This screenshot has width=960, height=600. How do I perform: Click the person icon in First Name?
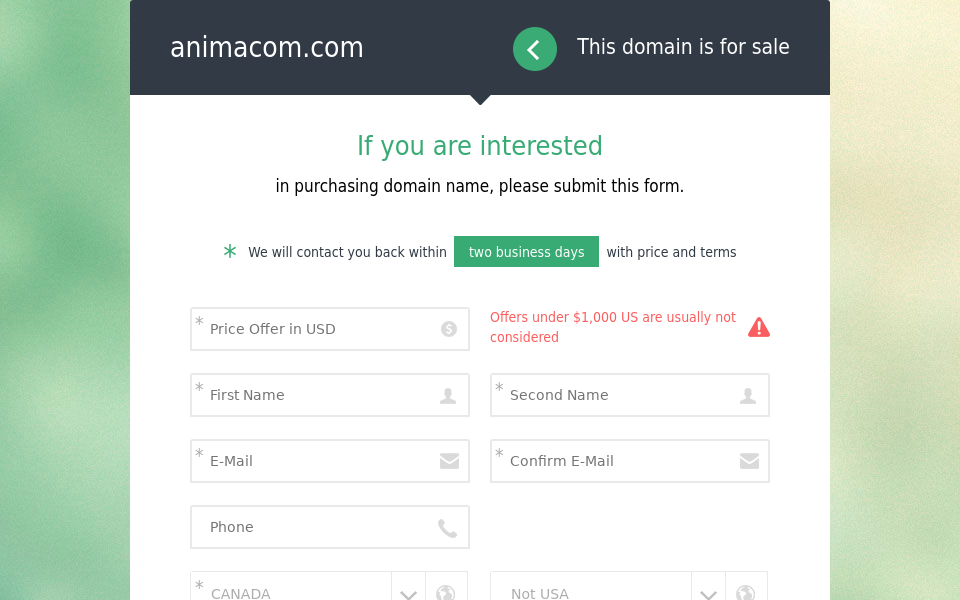pyautogui.click(x=448, y=396)
